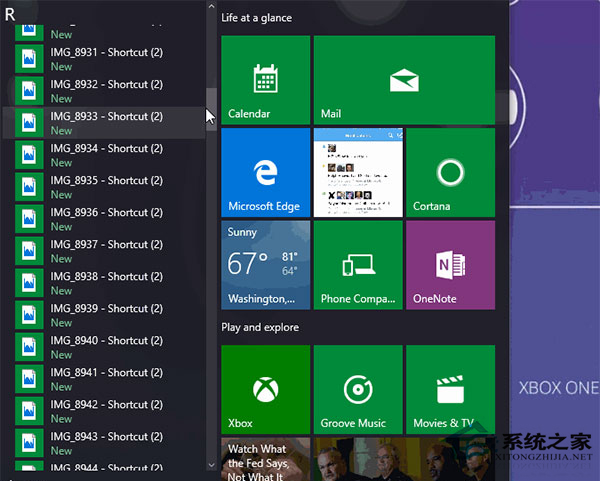Click the image icon beside IMG_8943 - Shortcut (2)
The width and height of the screenshot is (600, 481).
tap(29, 443)
